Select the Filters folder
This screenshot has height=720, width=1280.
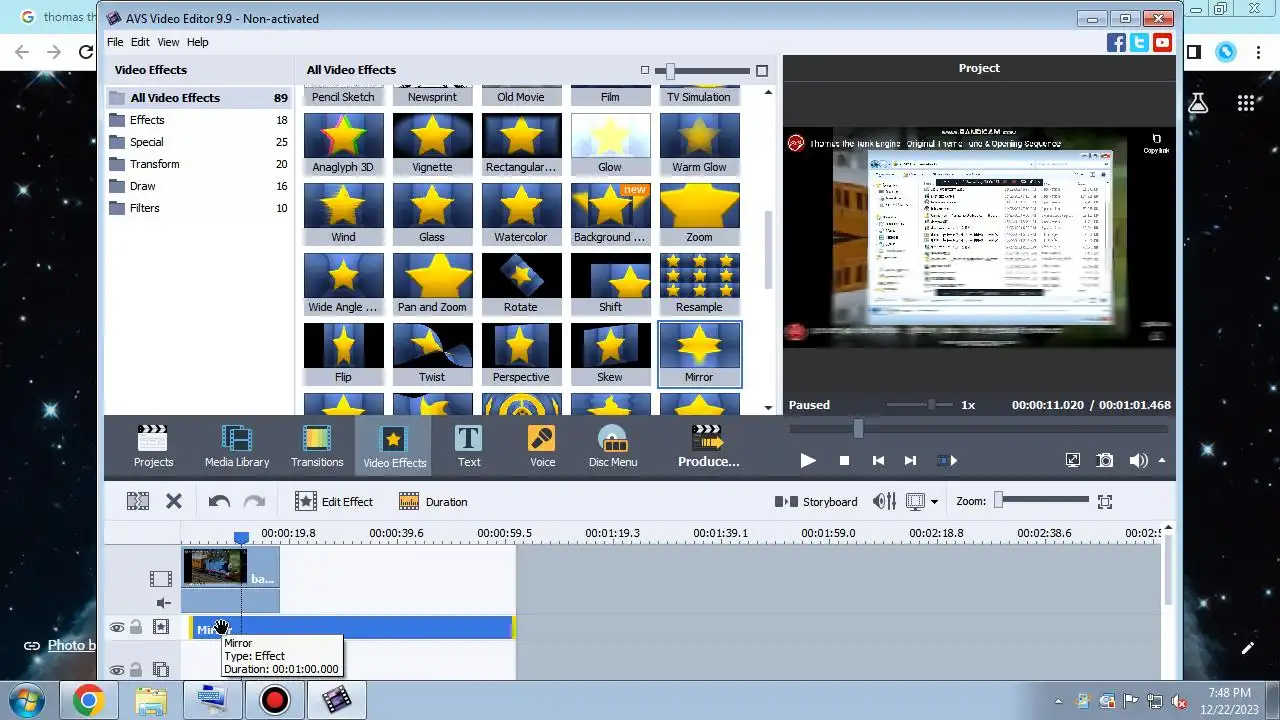click(198, 208)
